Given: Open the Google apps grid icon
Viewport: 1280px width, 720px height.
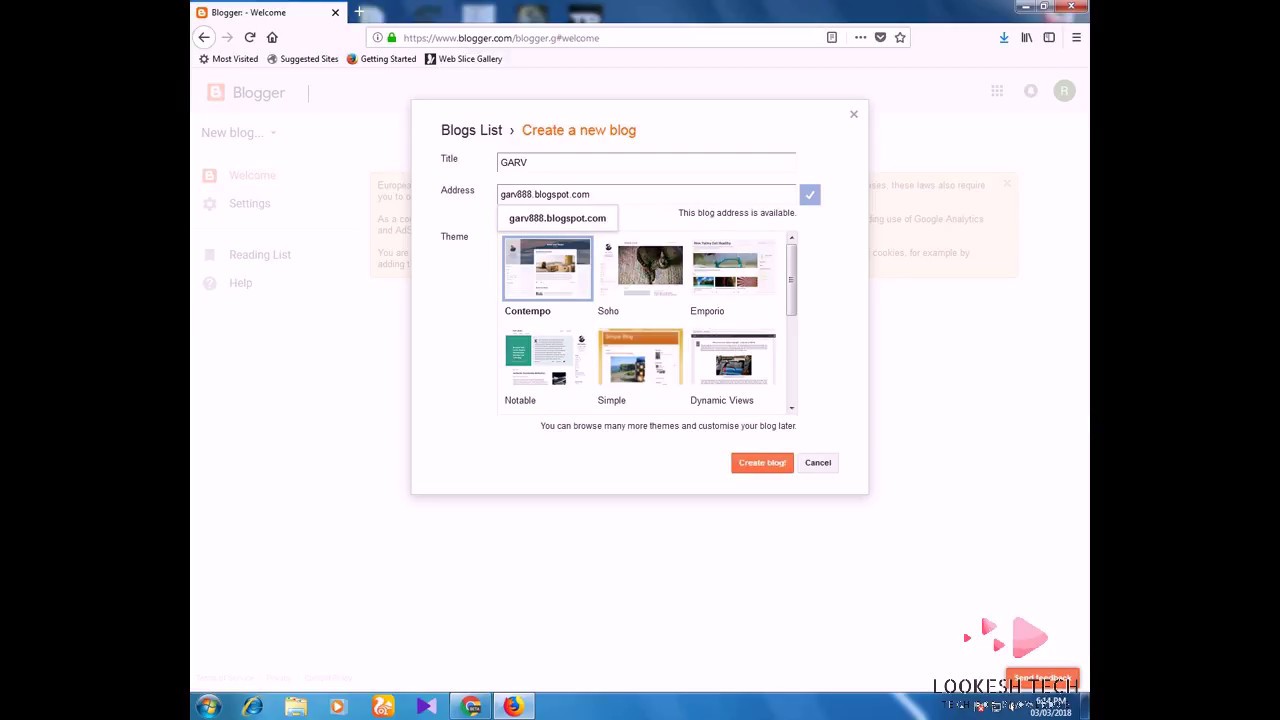Looking at the screenshot, I should tap(997, 91).
